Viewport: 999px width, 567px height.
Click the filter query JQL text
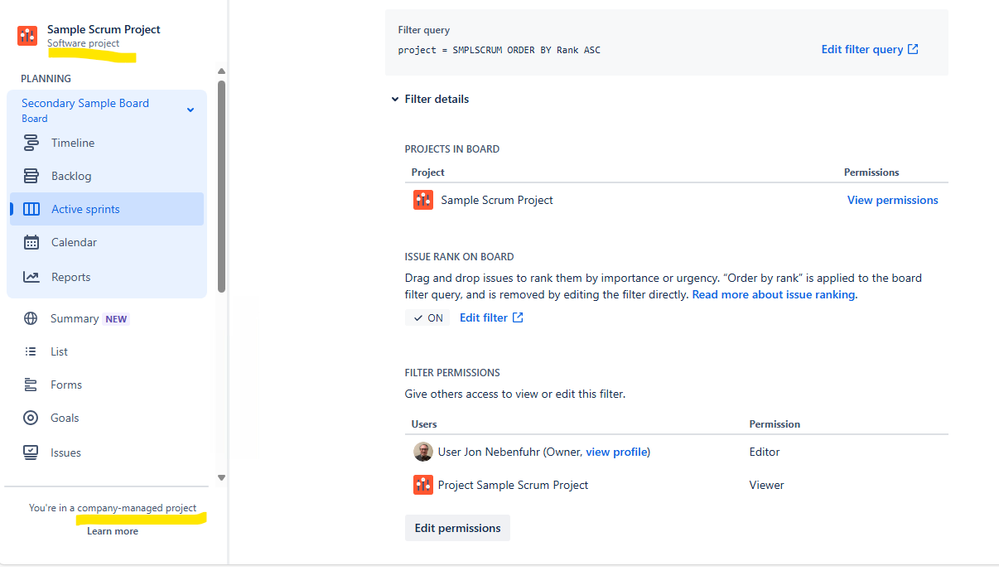pos(499,50)
